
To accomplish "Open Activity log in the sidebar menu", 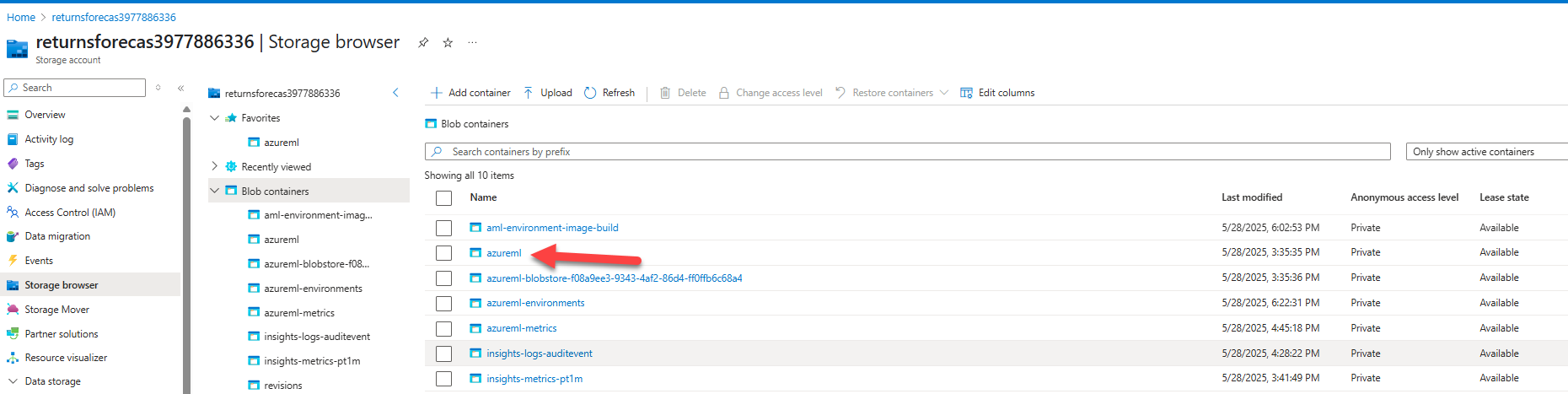I will 49,139.
